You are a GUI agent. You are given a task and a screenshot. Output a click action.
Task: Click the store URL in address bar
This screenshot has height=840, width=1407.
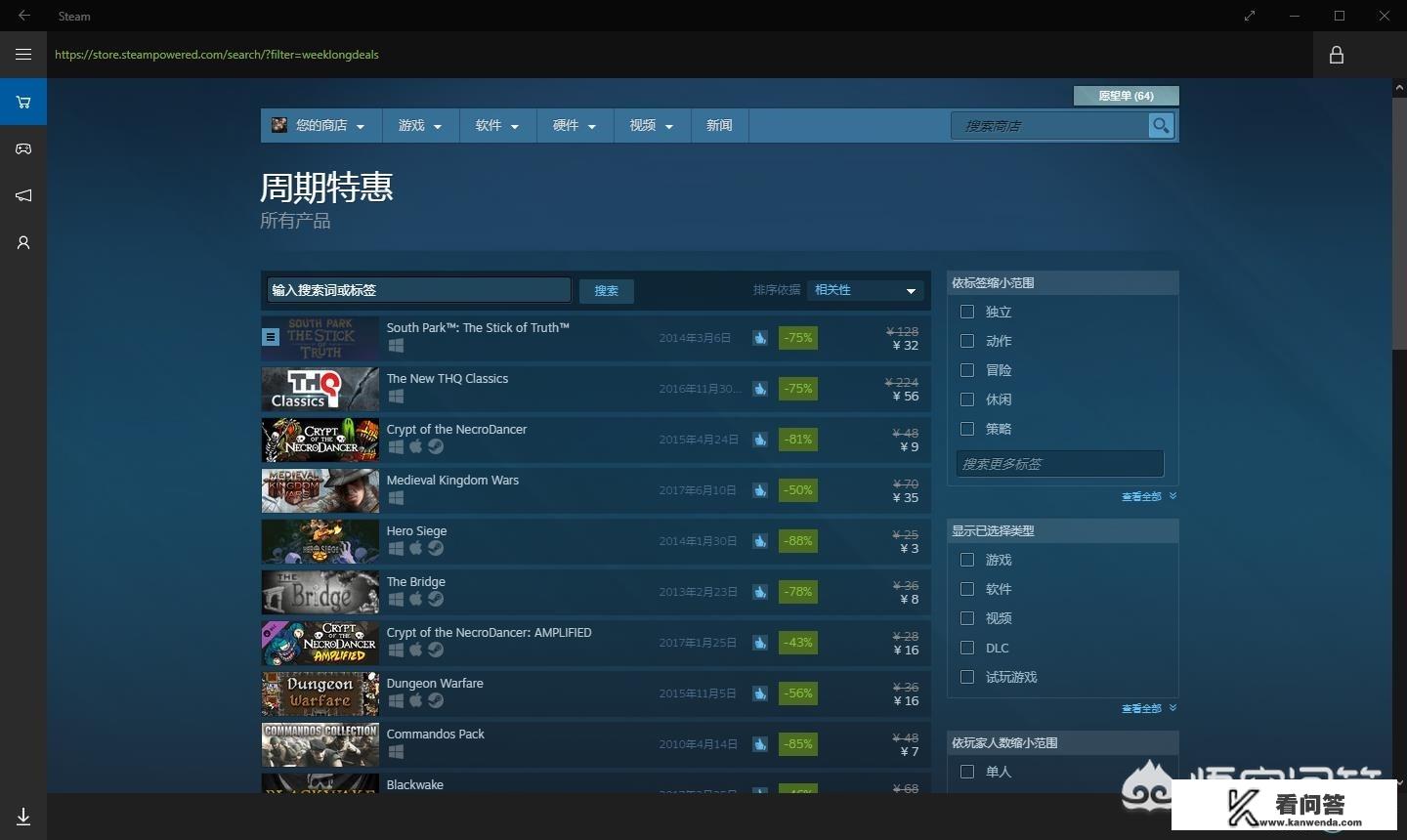(x=217, y=55)
